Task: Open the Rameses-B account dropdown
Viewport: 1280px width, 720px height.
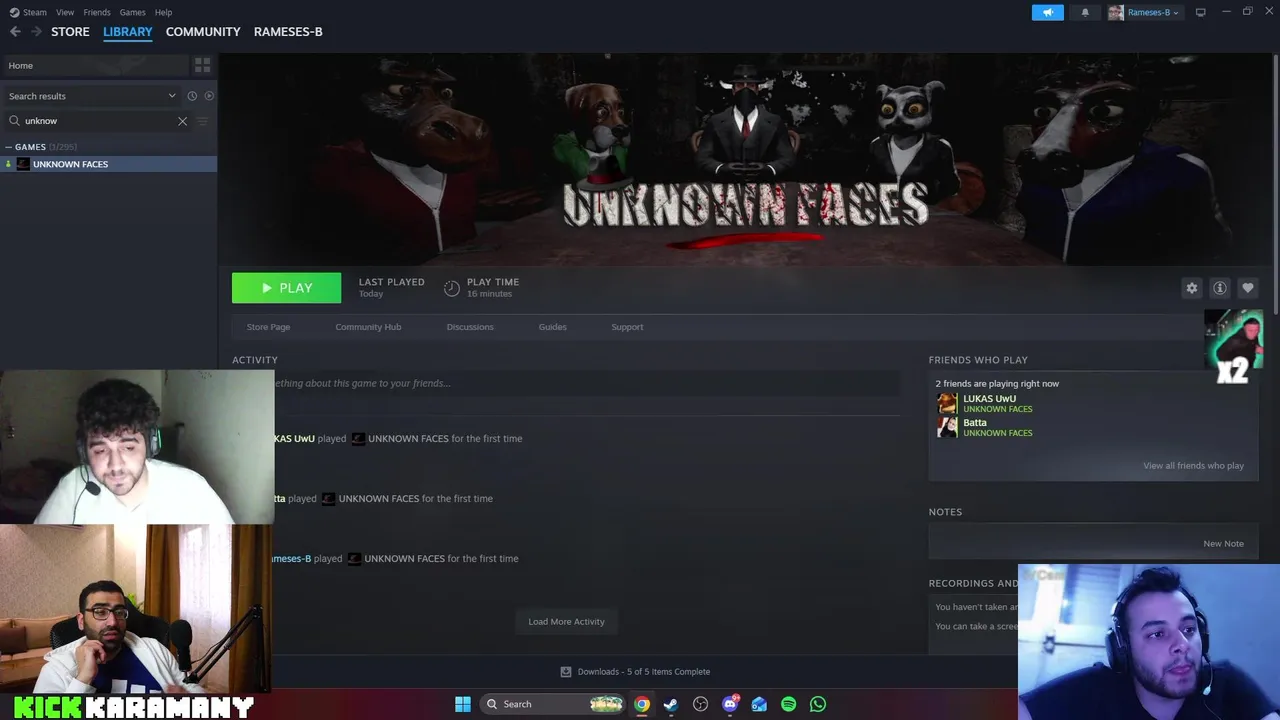Action: (1144, 12)
